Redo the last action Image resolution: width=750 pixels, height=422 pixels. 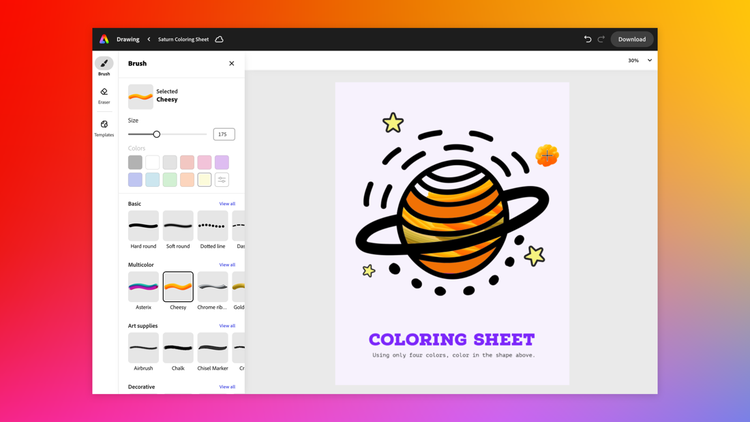click(601, 39)
